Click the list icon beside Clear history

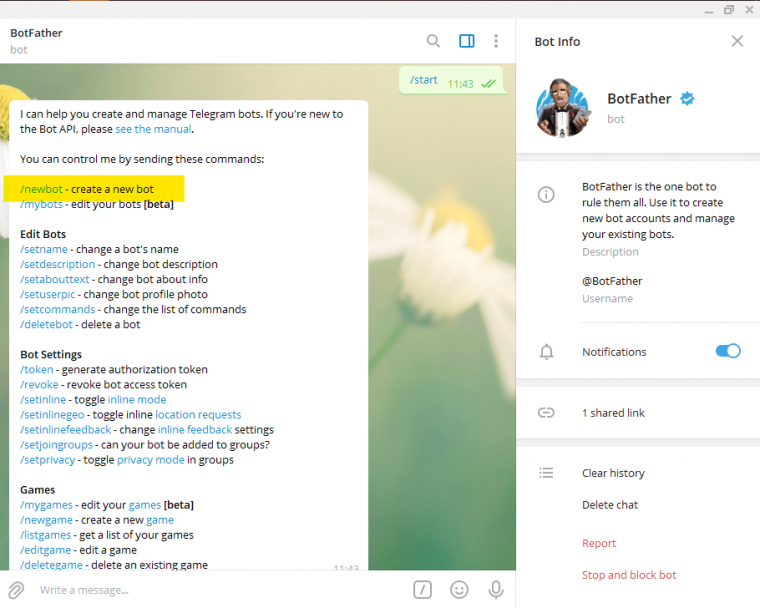click(546, 473)
